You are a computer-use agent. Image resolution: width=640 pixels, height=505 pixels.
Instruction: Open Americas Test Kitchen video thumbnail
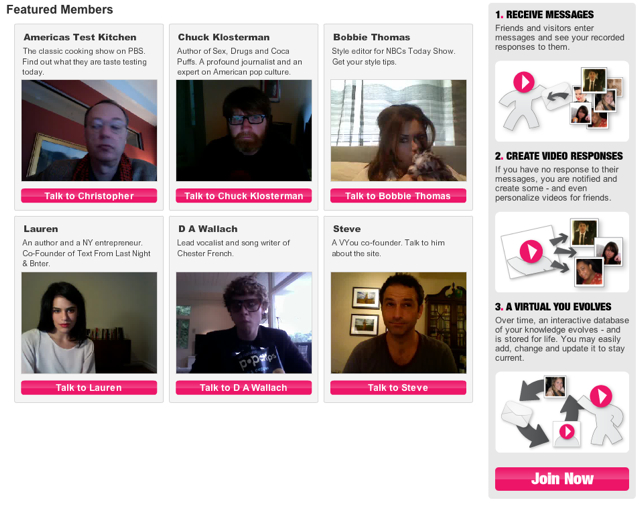pyautogui.click(x=89, y=130)
